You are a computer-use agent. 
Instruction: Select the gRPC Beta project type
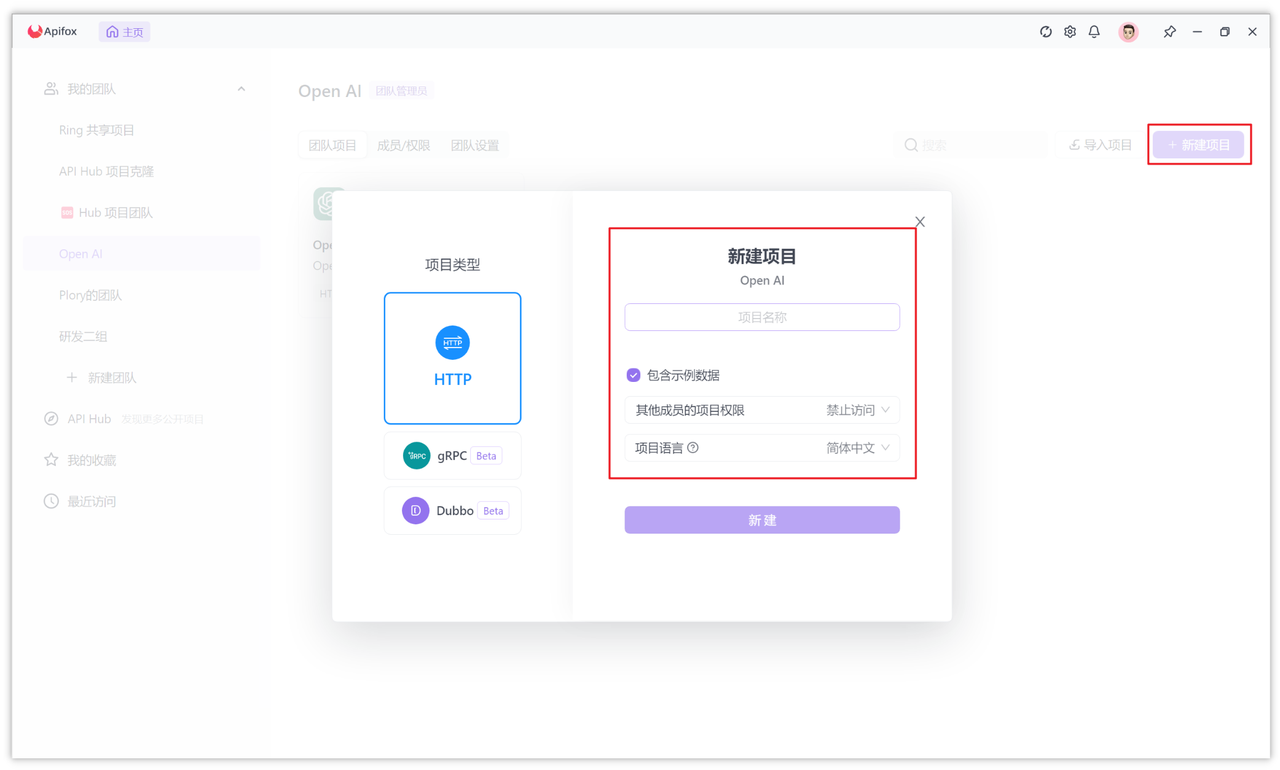coord(452,455)
